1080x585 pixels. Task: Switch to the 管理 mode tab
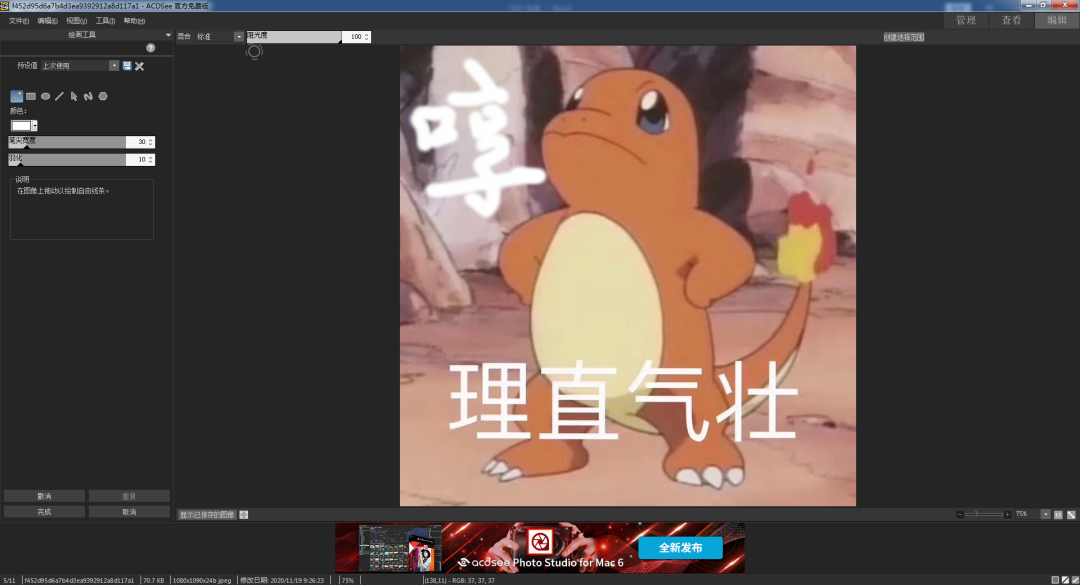point(966,20)
